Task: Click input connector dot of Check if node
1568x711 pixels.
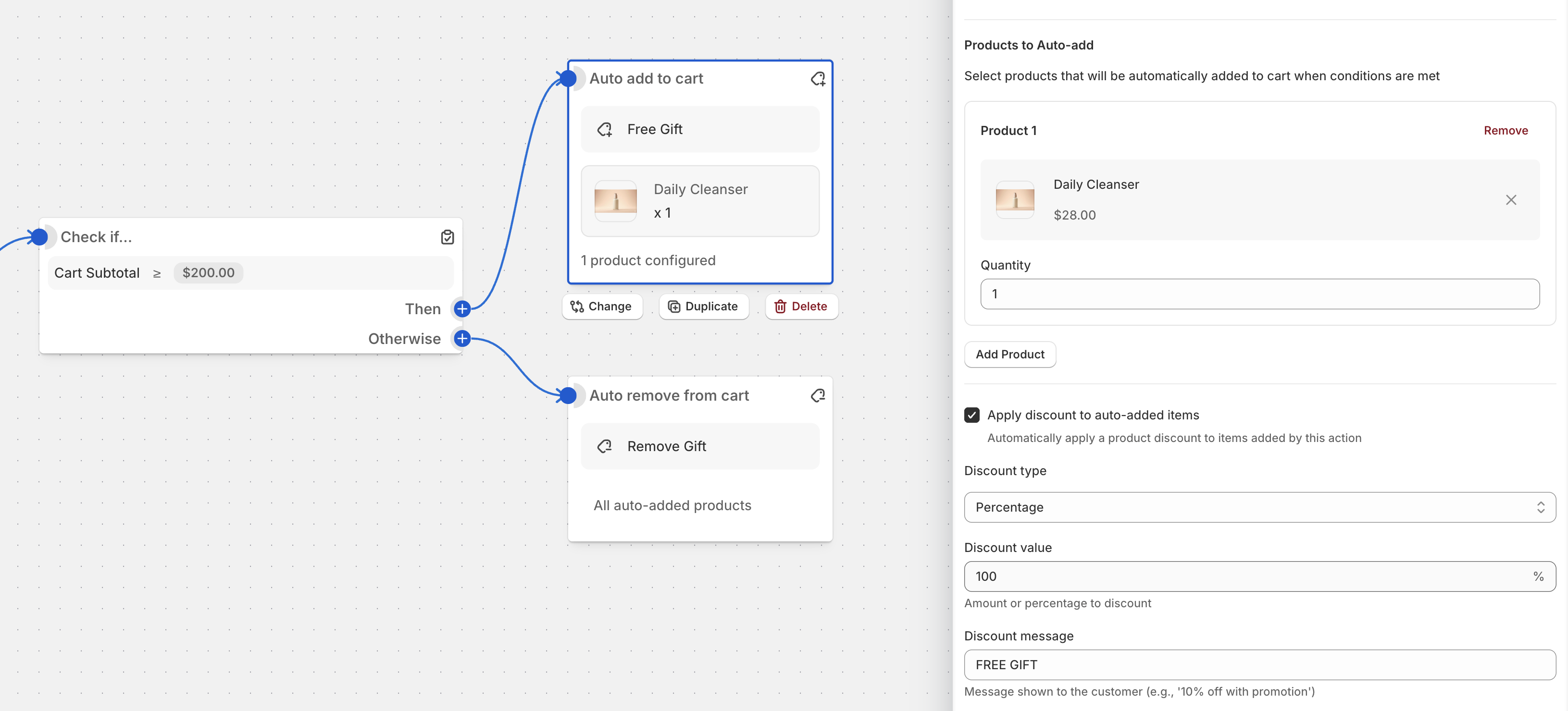Action: (x=39, y=237)
